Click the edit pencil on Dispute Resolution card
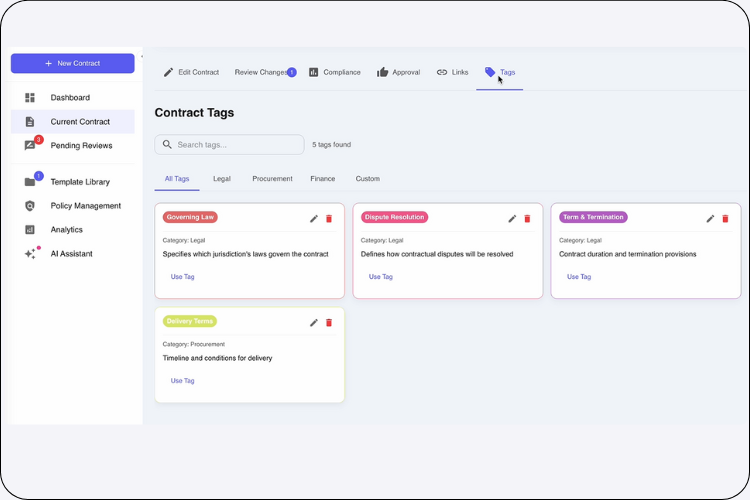The width and height of the screenshot is (750, 500). coord(512,218)
